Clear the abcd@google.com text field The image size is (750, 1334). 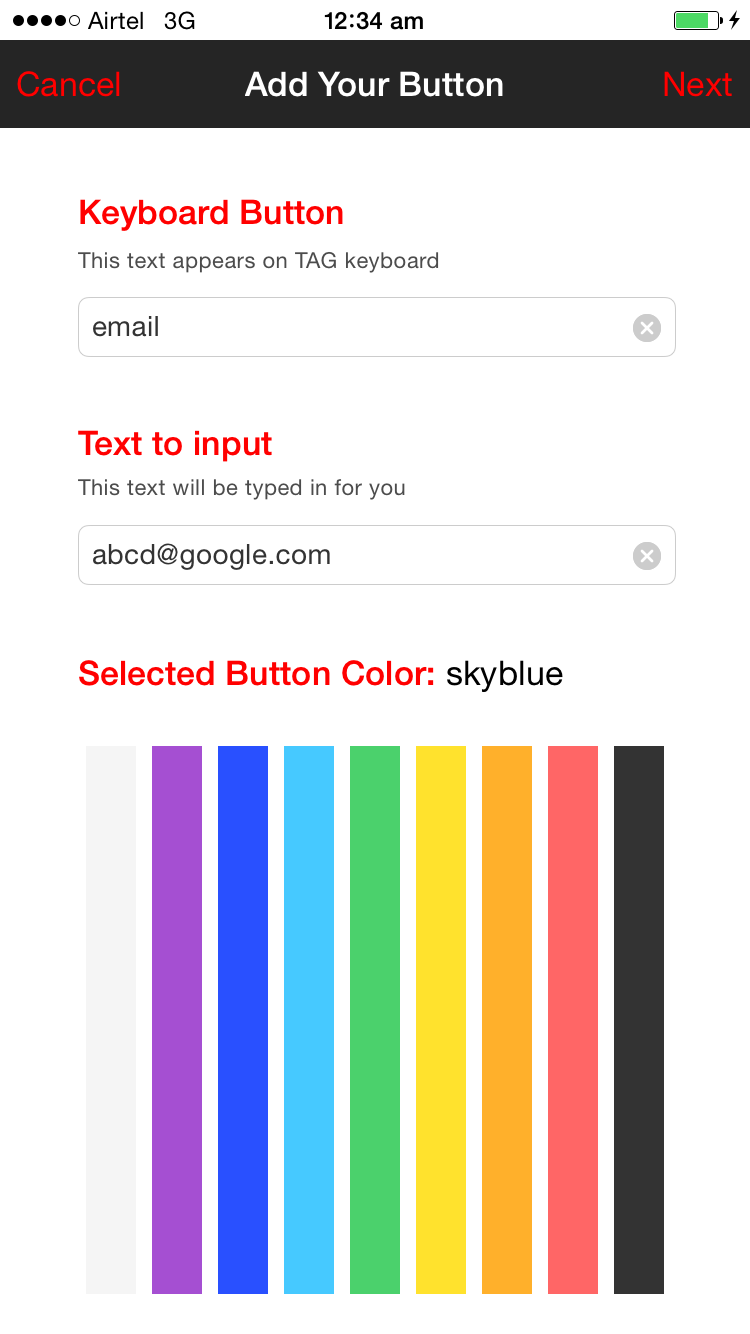647,556
